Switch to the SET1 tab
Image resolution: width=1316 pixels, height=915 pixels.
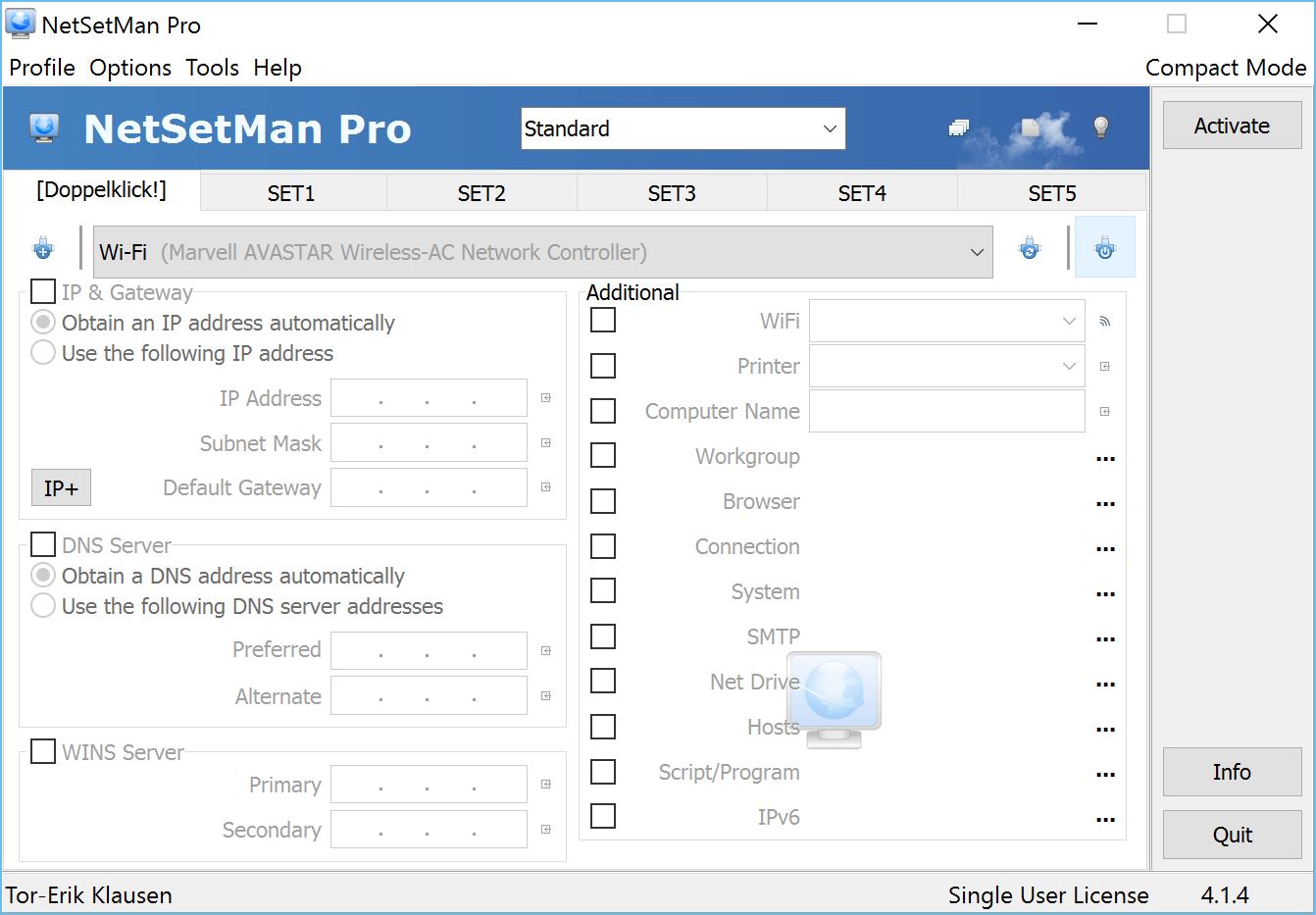click(291, 193)
